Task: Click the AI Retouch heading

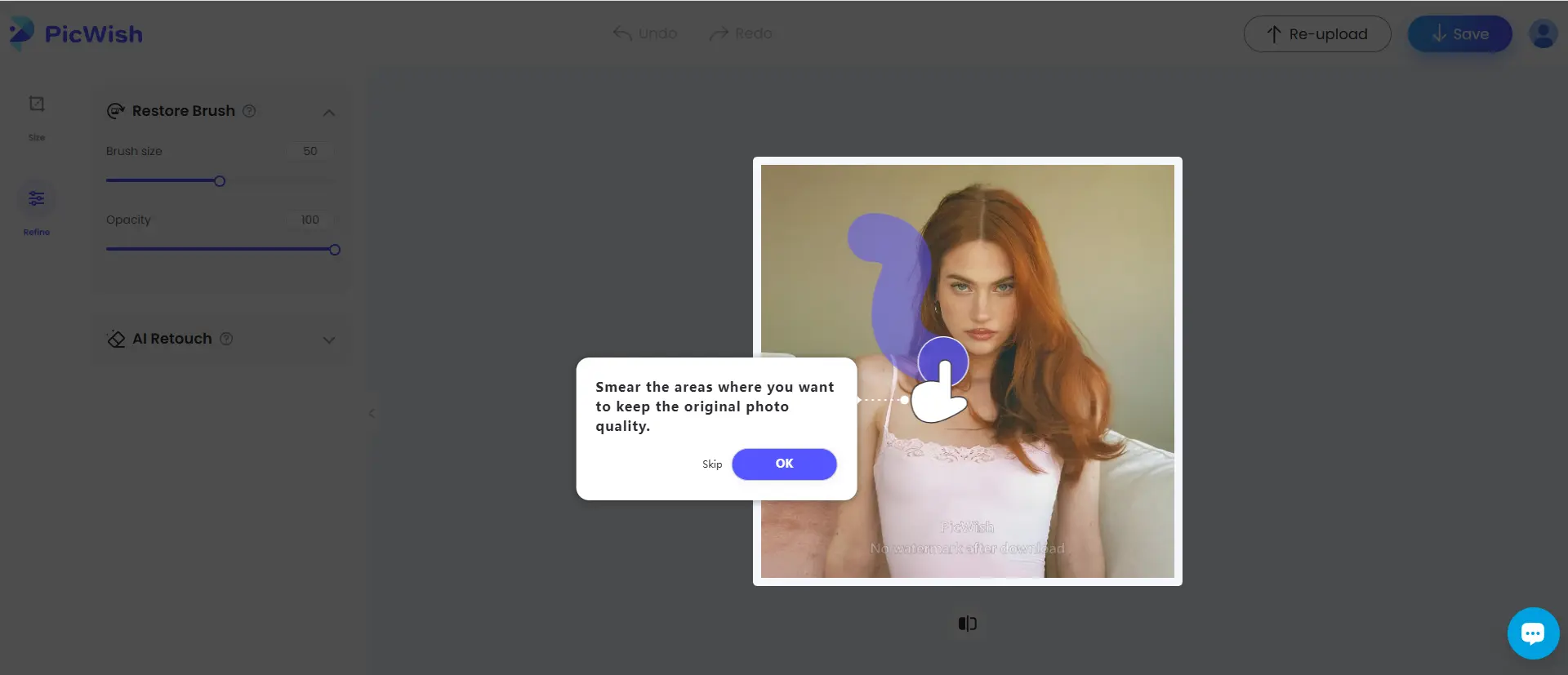Action: [172, 339]
